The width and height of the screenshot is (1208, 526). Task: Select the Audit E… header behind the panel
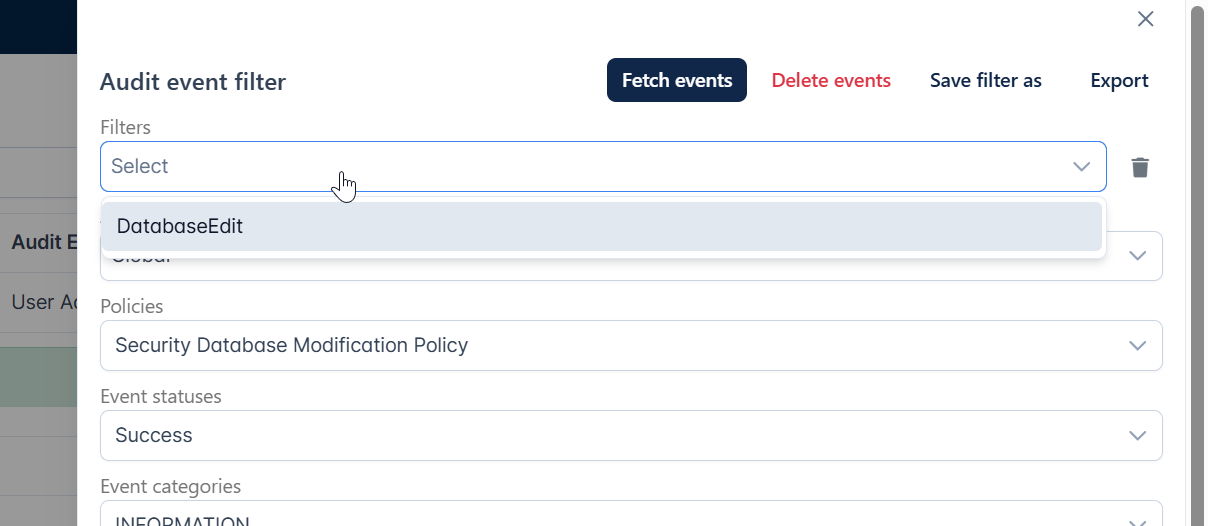pos(44,242)
